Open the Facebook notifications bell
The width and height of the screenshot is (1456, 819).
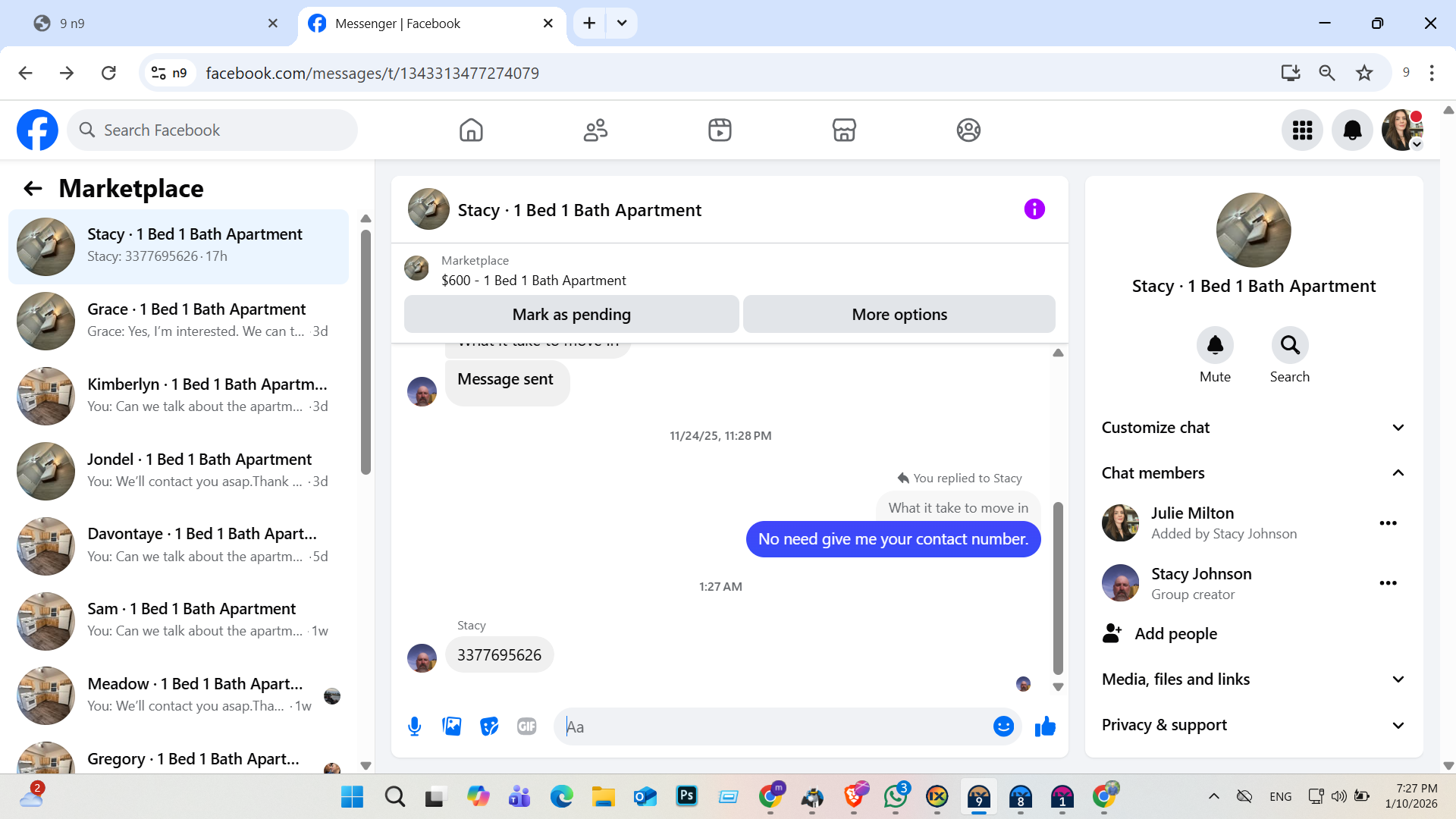tap(1352, 130)
